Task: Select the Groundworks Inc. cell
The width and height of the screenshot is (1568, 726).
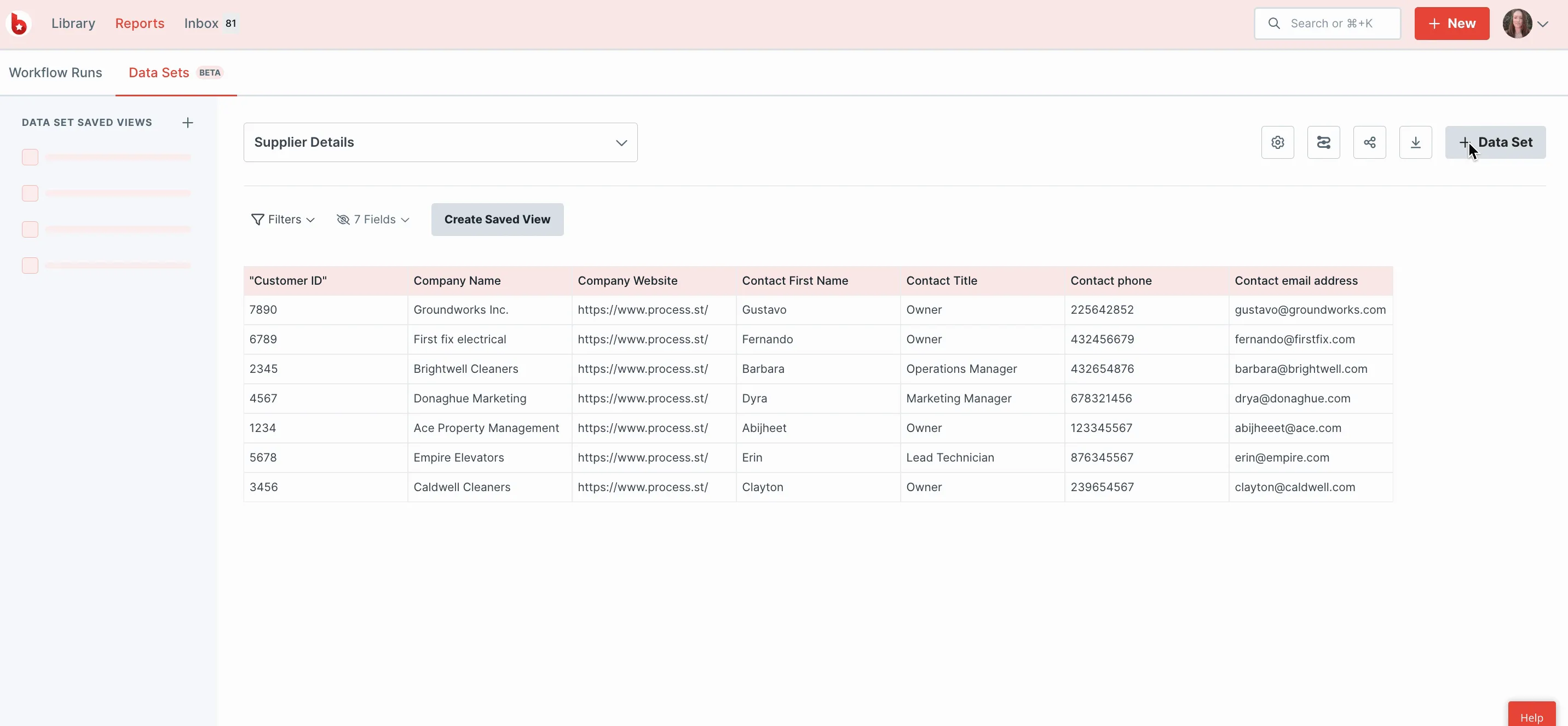Action: coord(490,310)
